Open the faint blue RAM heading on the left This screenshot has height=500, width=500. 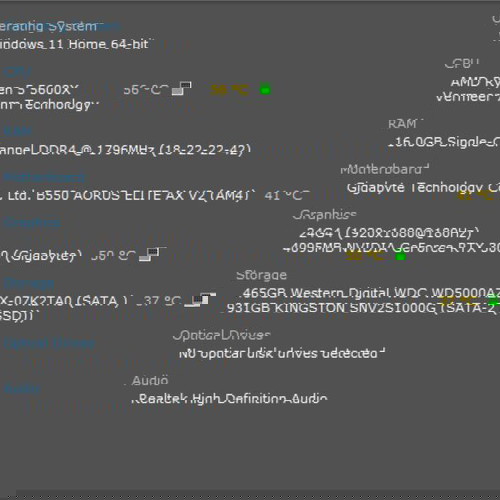point(17,131)
